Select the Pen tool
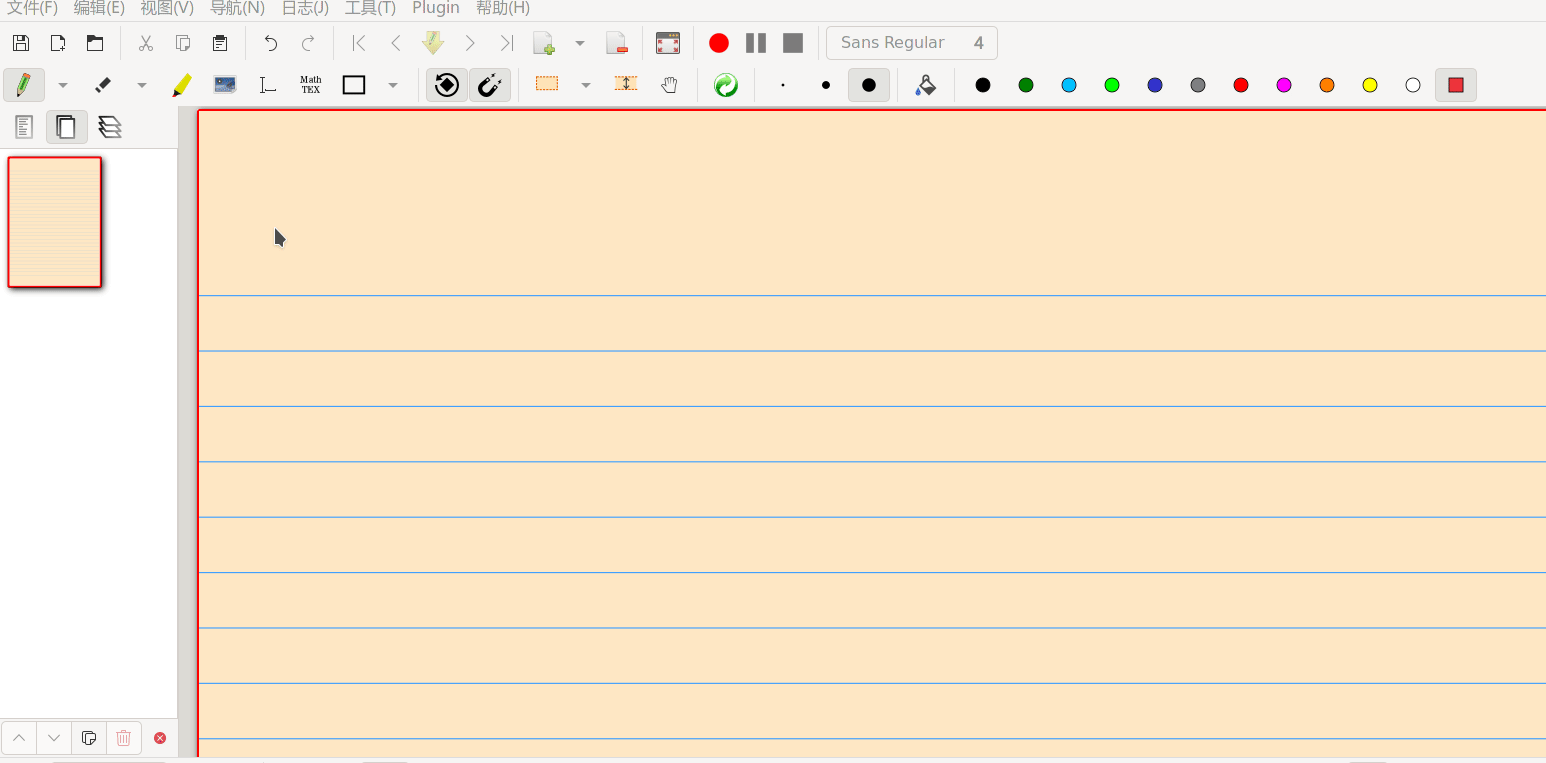Viewport: 1546px width, 763px height. [x=23, y=85]
